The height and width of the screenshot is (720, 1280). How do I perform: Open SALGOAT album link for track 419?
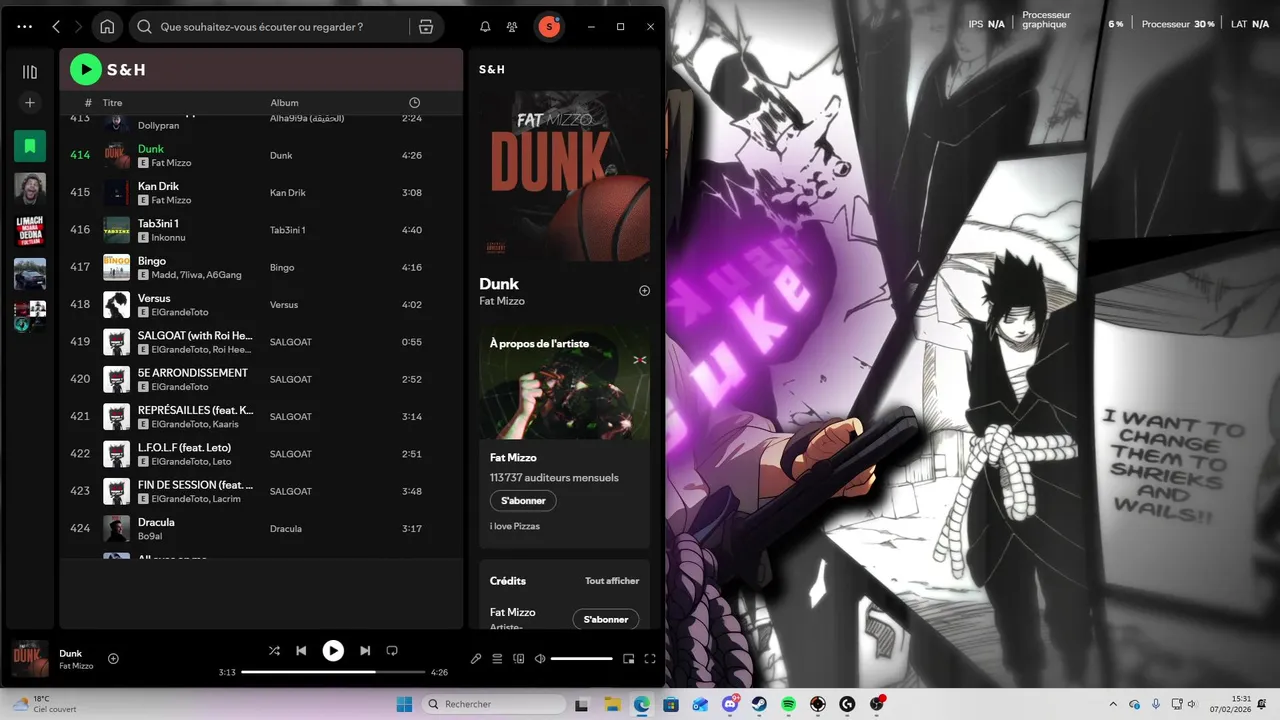coord(291,342)
